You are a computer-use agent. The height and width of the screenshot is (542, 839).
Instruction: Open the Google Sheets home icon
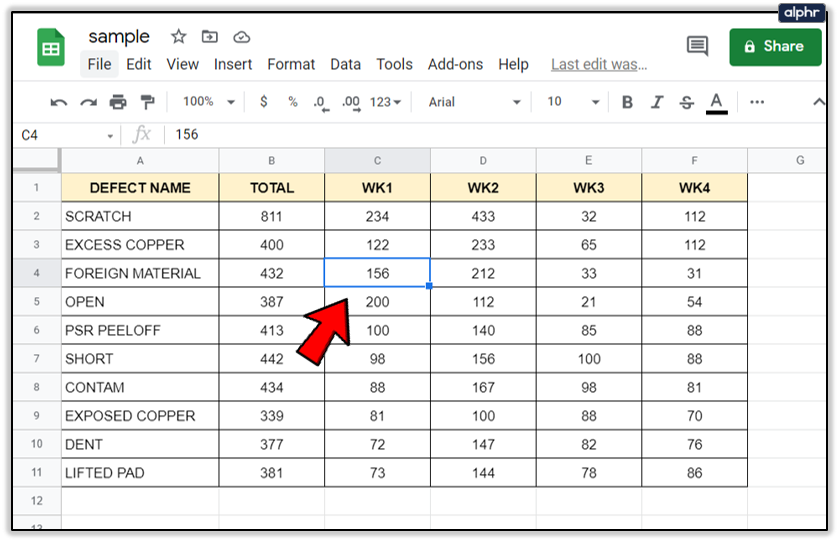51,47
